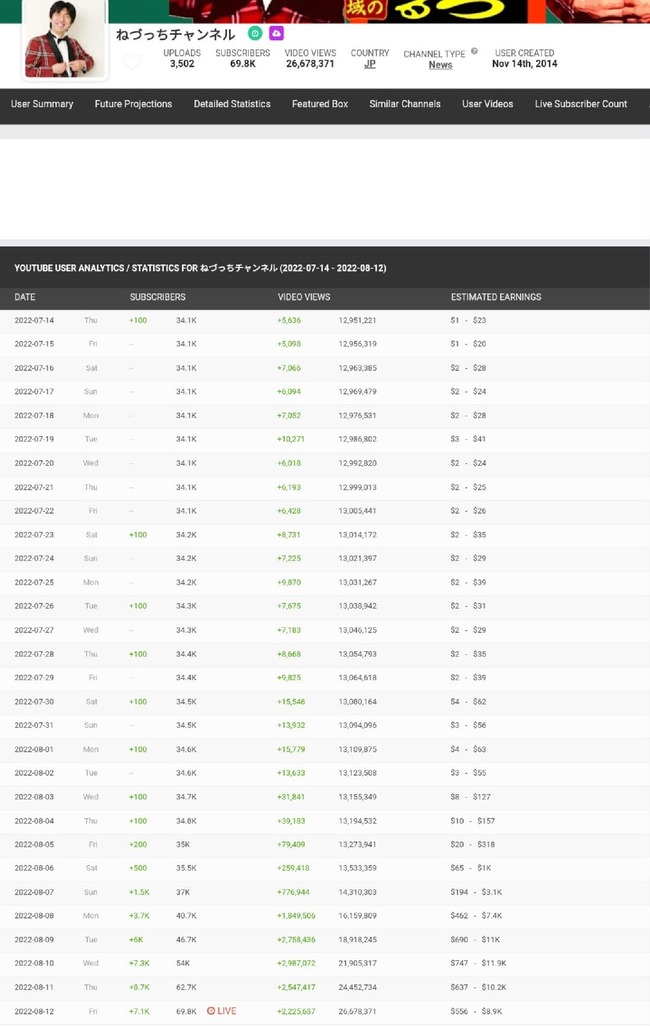Click the DATE column header
This screenshot has height=1026, width=650.
pyautogui.click(x=25, y=297)
